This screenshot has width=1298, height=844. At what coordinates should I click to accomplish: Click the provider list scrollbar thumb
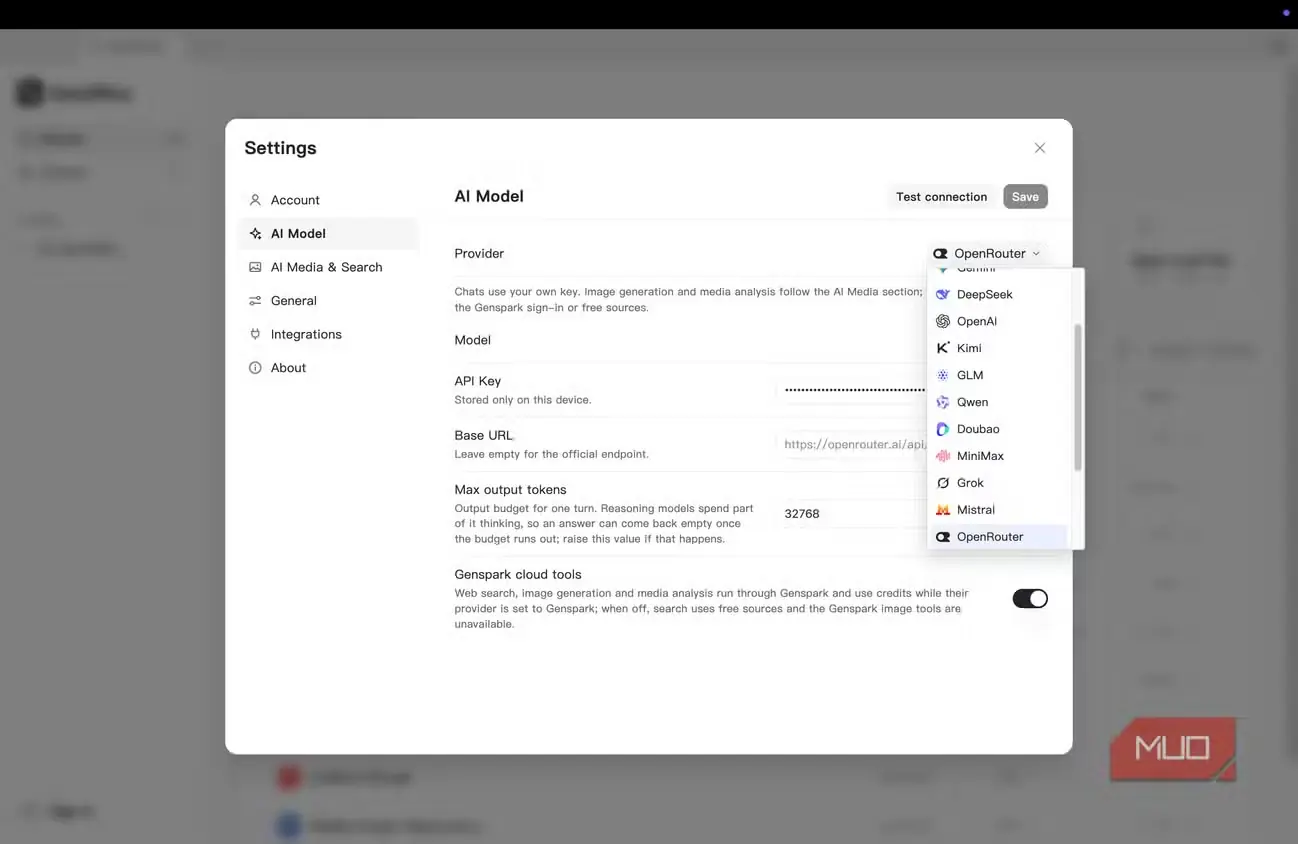click(x=1078, y=397)
